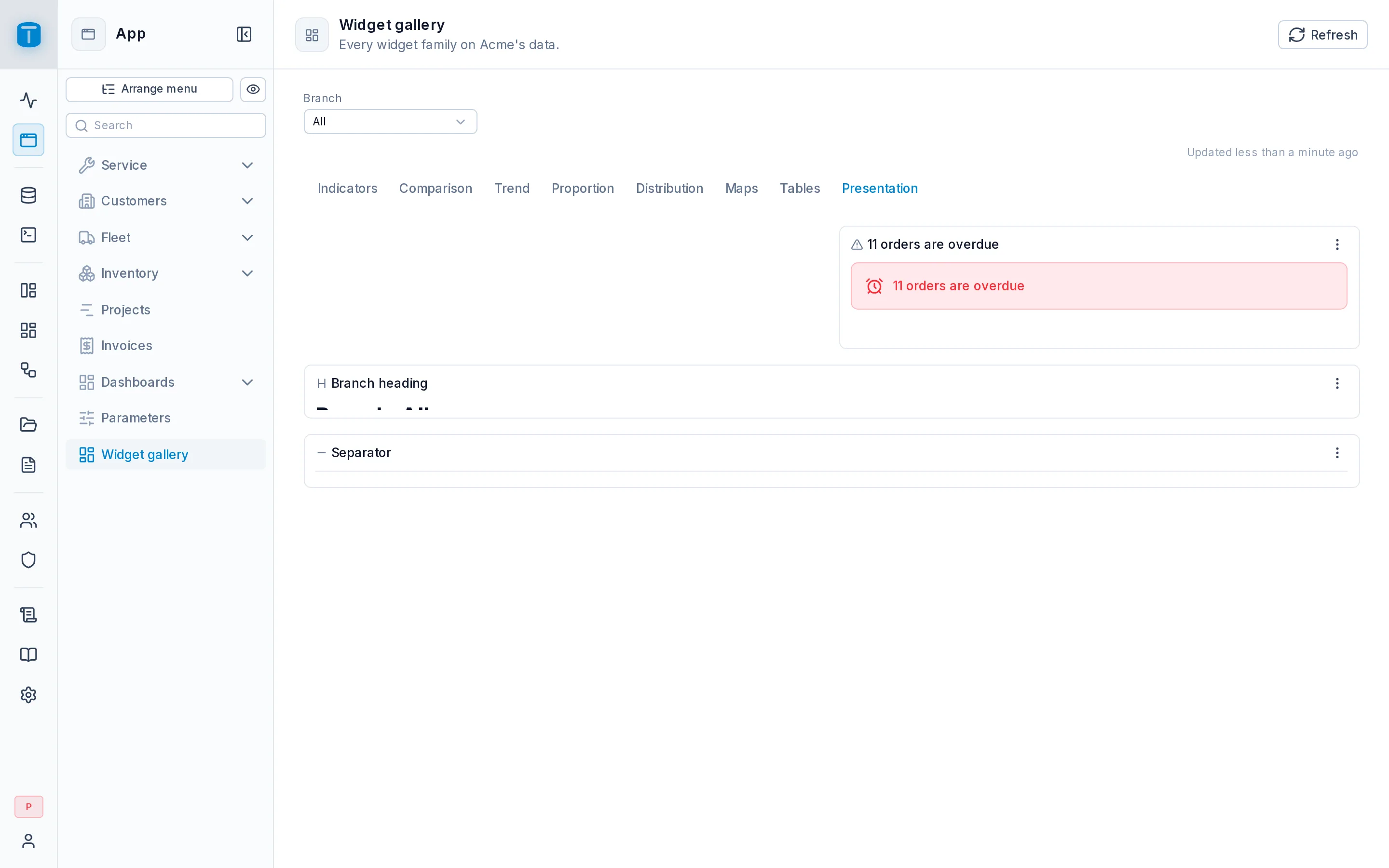The height and width of the screenshot is (868, 1389).
Task: Open Projects in the sidebar
Action: [x=166, y=310]
